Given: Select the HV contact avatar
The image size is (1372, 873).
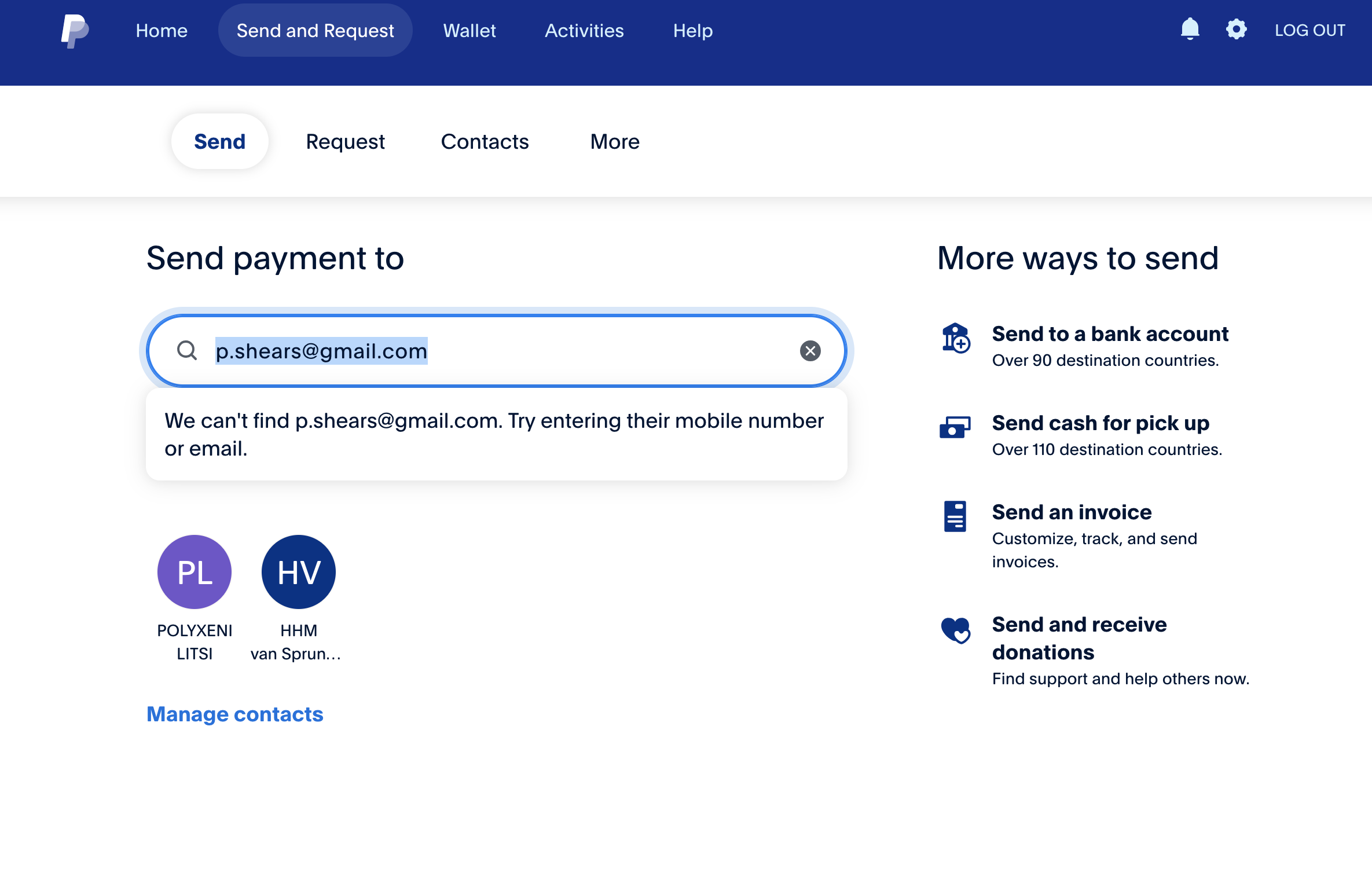Looking at the screenshot, I should (x=299, y=572).
